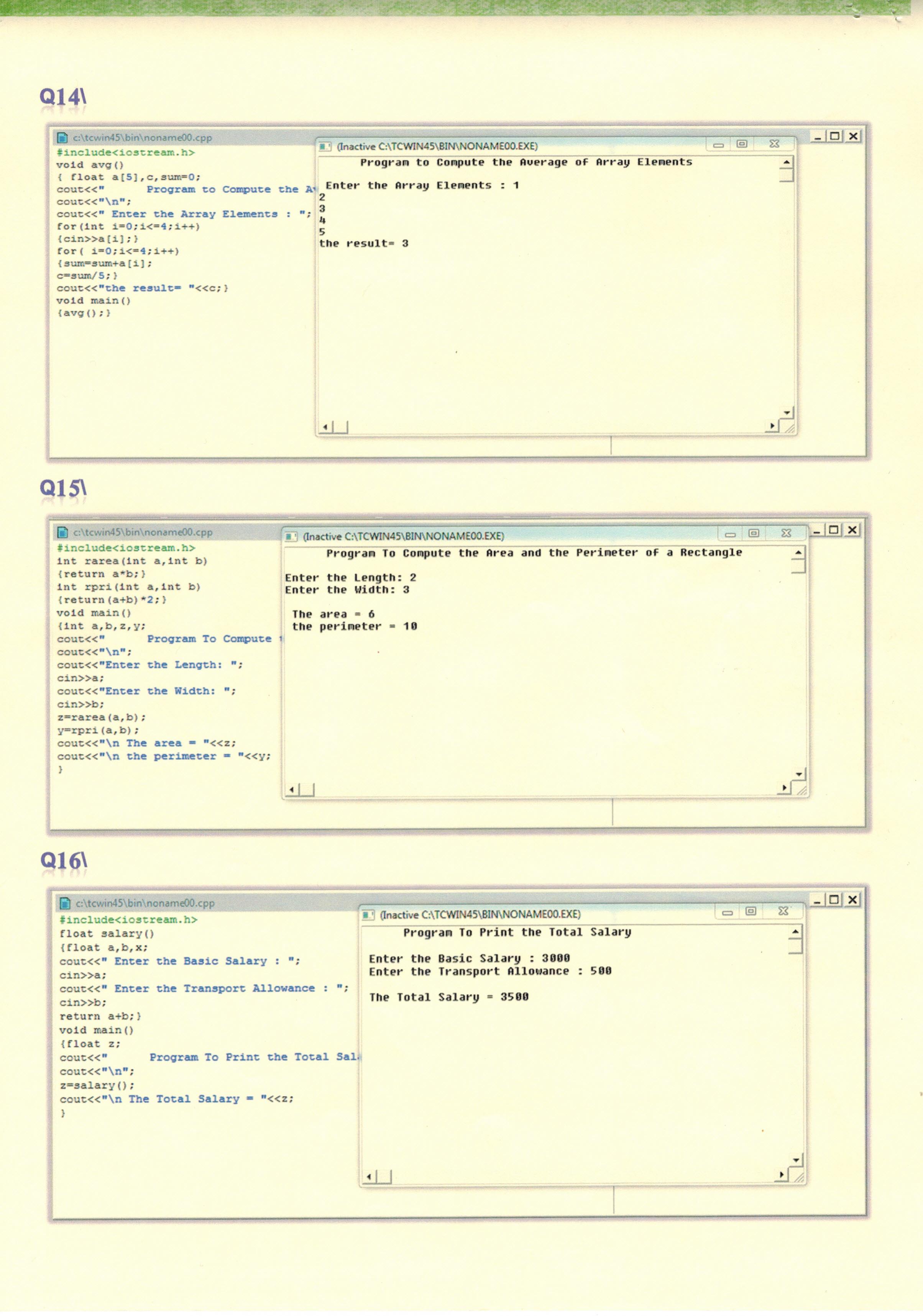Close the Q15 output window NONAME00.EXE
Viewport: 923px width, 1316px height.
click(786, 534)
